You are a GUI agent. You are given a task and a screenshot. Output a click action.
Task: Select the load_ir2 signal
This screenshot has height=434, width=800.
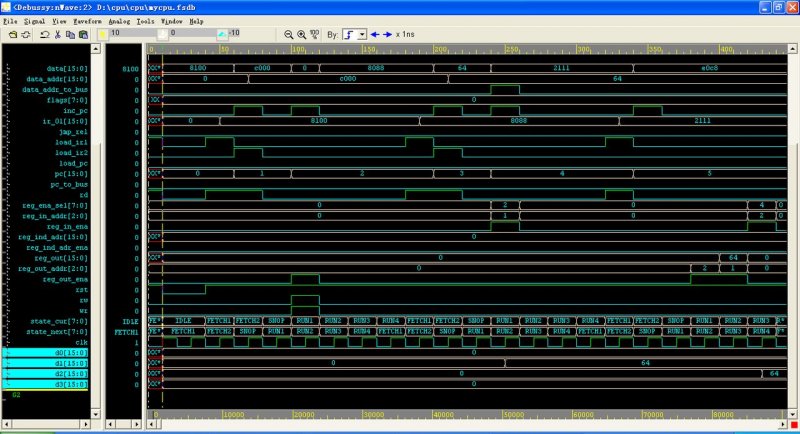point(71,153)
